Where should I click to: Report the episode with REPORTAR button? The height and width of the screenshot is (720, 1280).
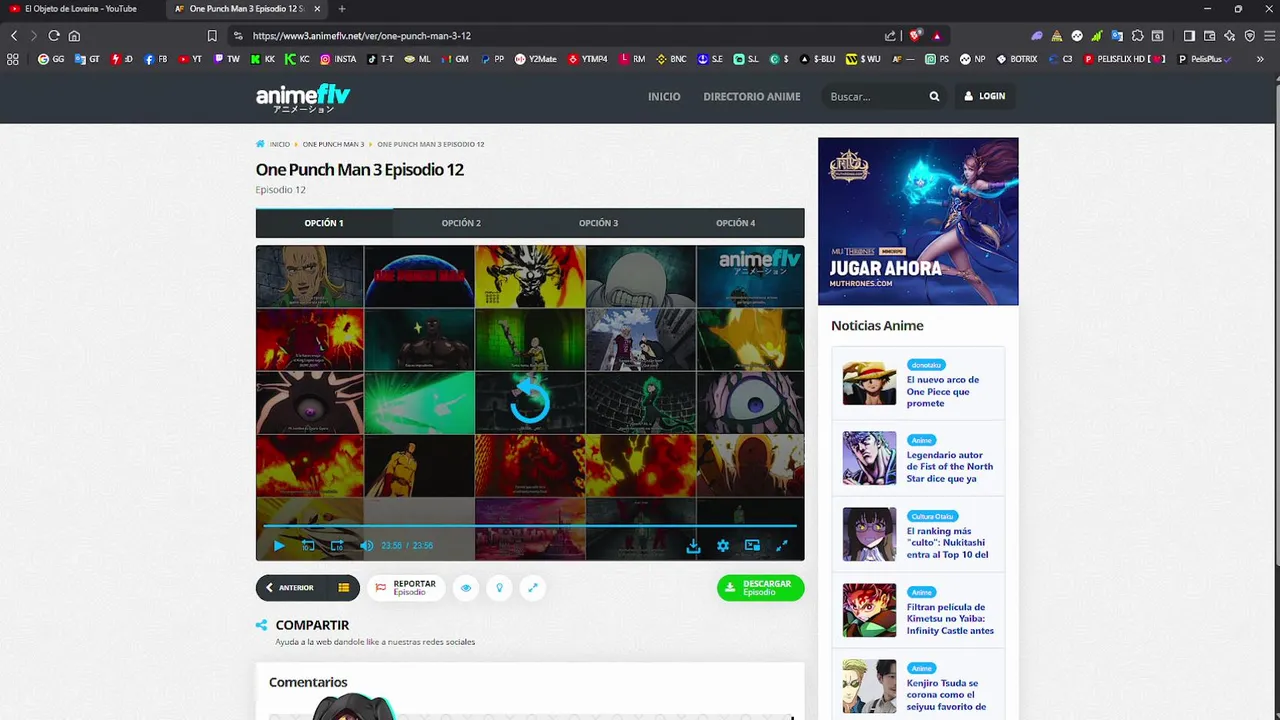click(x=406, y=588)
